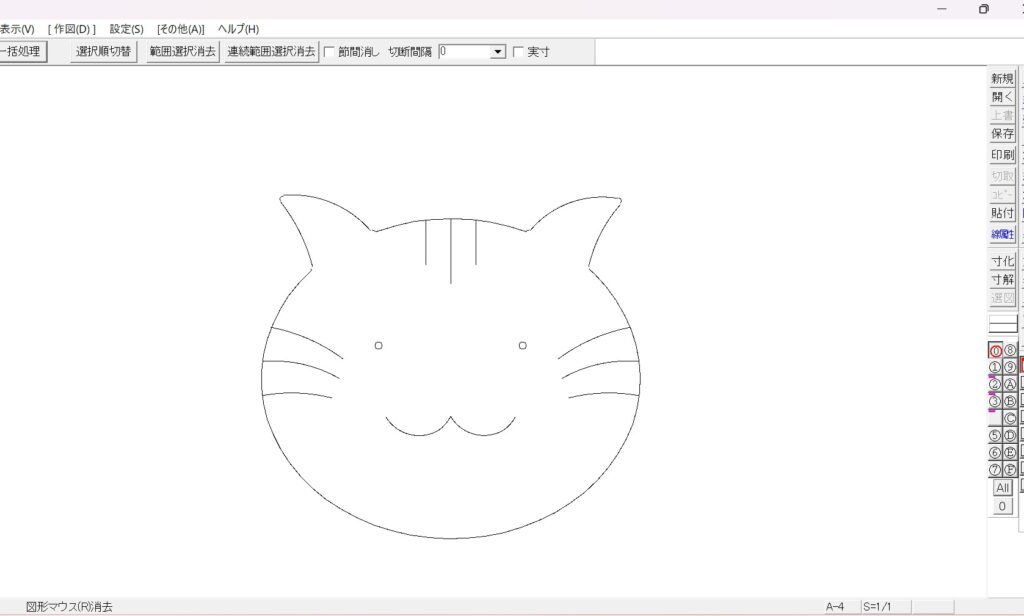Toggle layer 0 in the layer bar
The image size is (1024, 616).
995,351
